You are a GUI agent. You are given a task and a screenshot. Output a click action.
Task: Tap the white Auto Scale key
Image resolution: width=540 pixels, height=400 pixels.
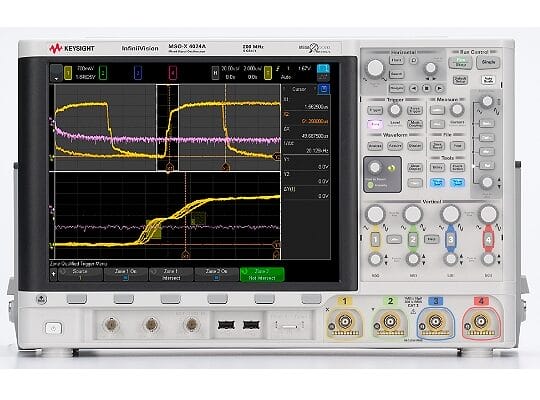[x=488, y=80]
